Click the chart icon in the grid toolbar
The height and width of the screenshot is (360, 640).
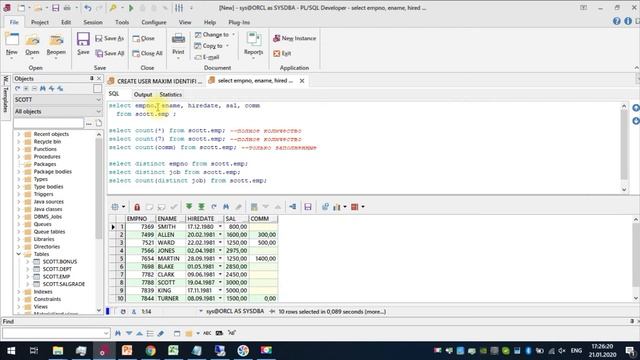[x=337, y=207]
